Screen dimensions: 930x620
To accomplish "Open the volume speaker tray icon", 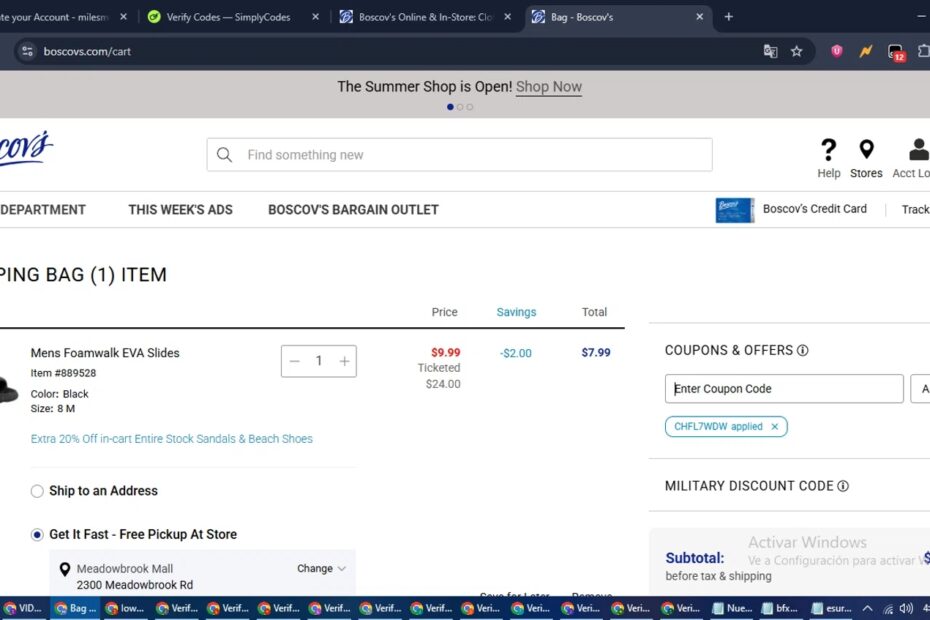I will [x=906, y=608].
